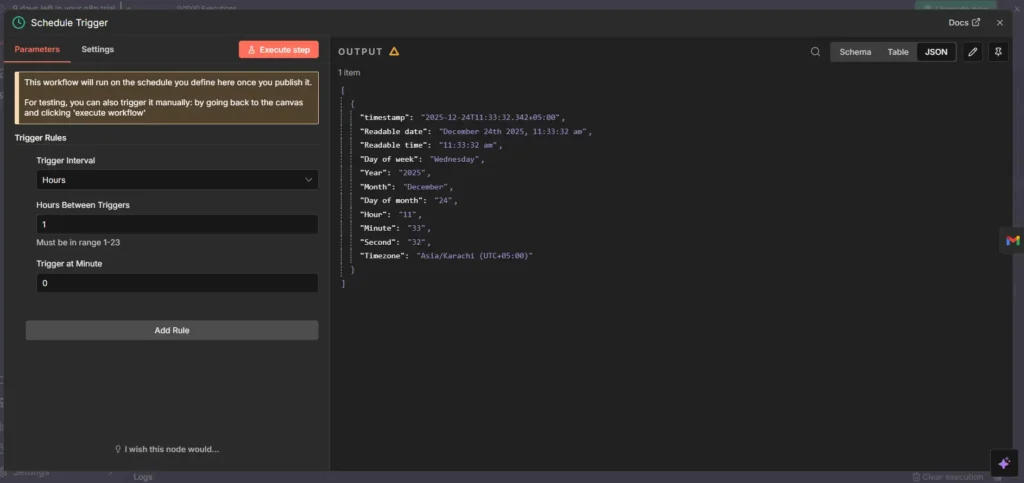Open the Trigger Interval Hours dropdown

177,179
